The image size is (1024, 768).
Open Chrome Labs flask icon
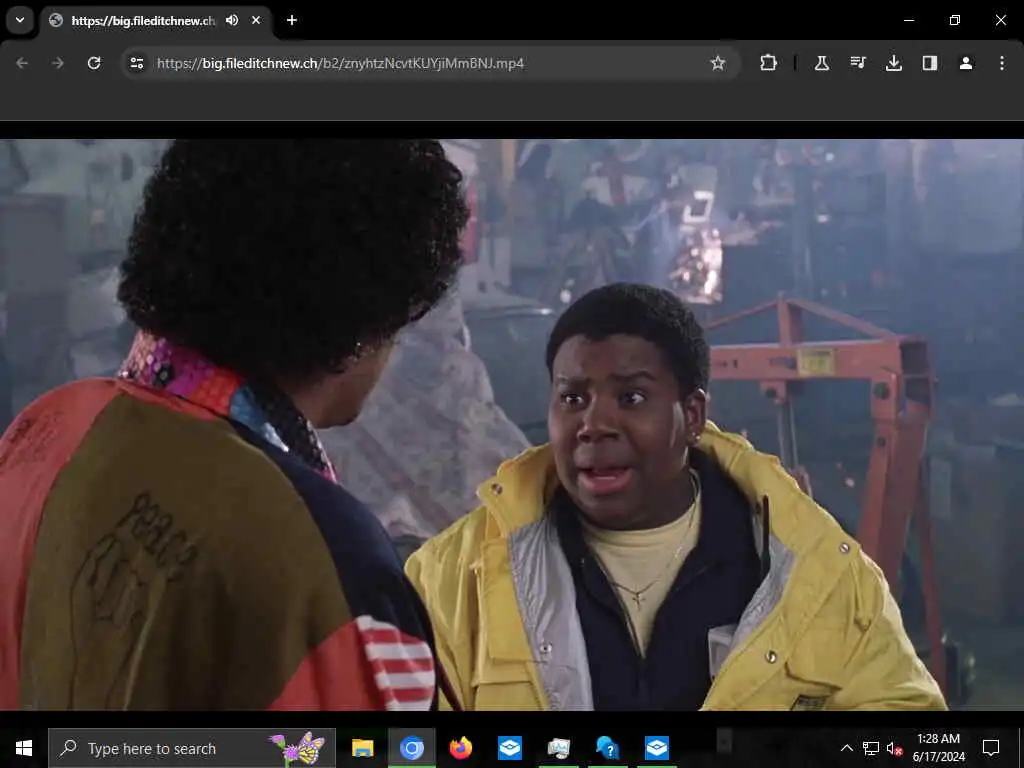coord(822,63)
